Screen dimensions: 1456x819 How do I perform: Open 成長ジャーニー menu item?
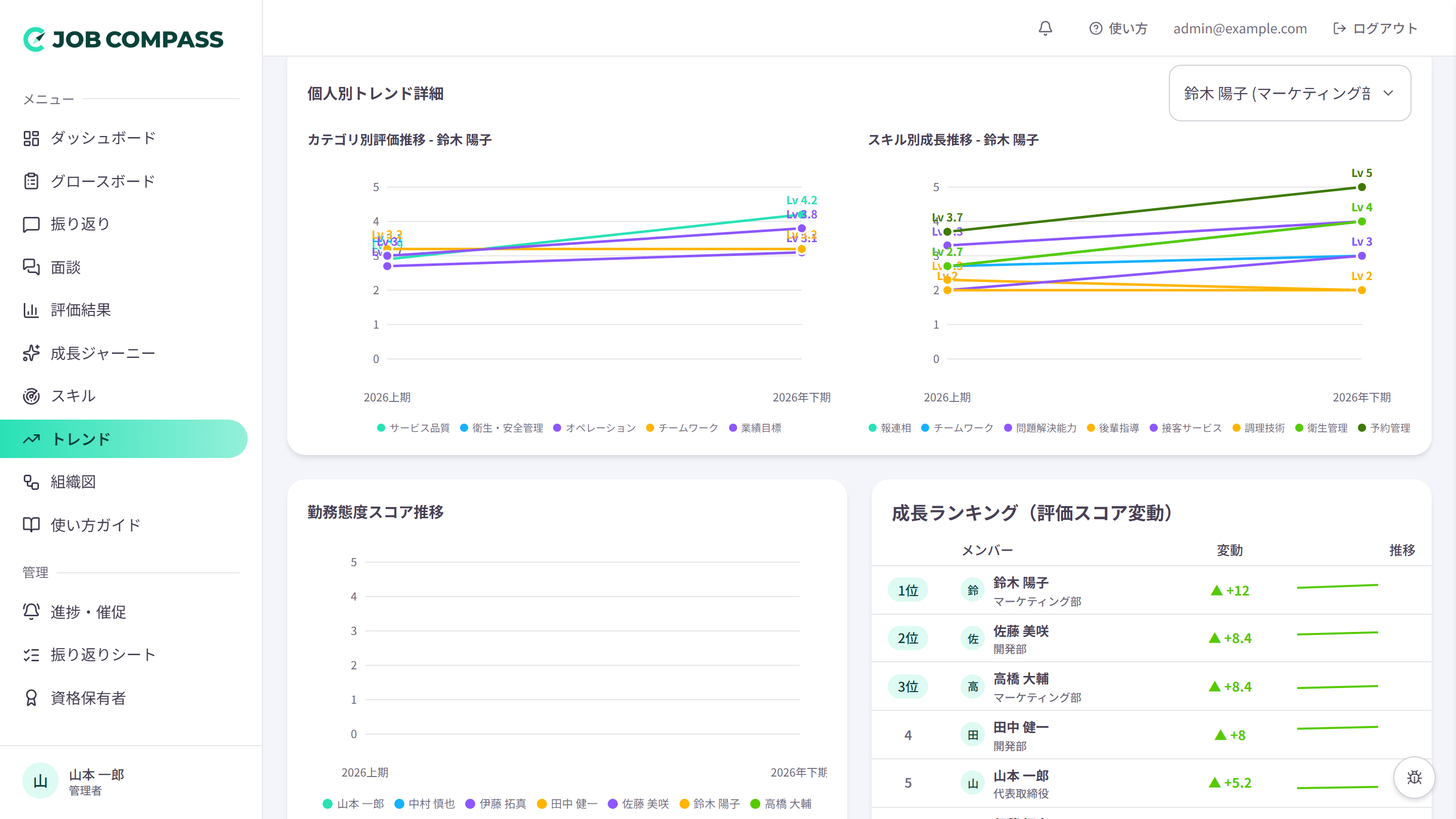124,353
